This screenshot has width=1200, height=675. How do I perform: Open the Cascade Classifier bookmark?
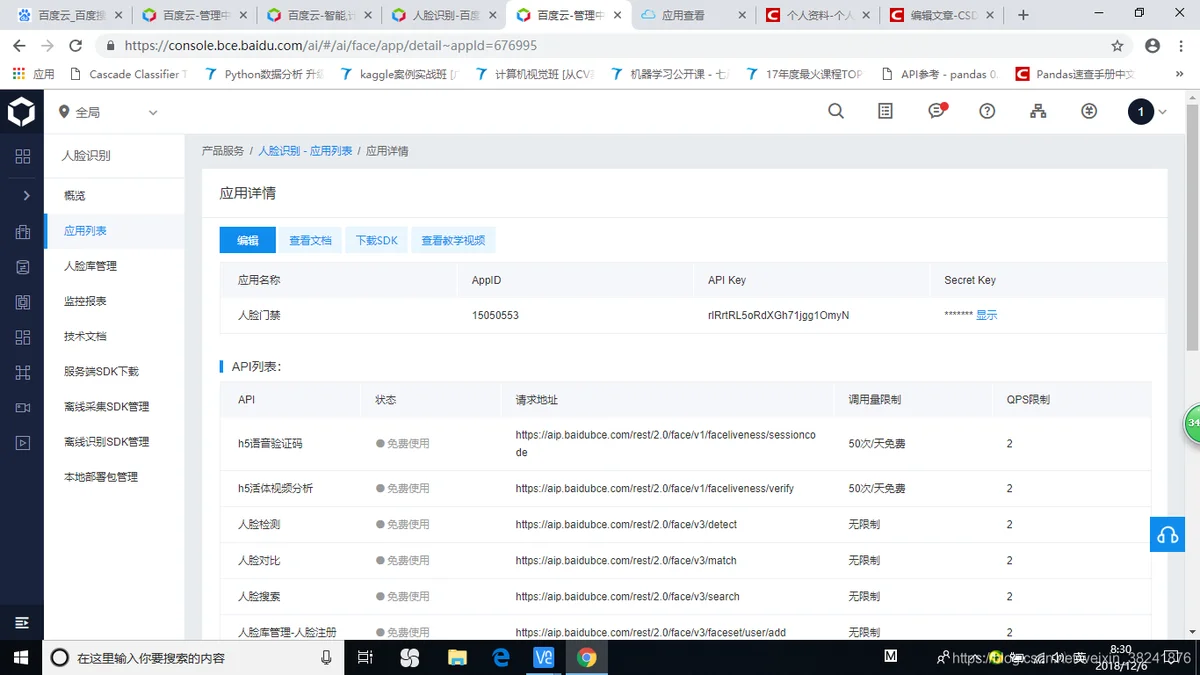[x=128, y=74]
